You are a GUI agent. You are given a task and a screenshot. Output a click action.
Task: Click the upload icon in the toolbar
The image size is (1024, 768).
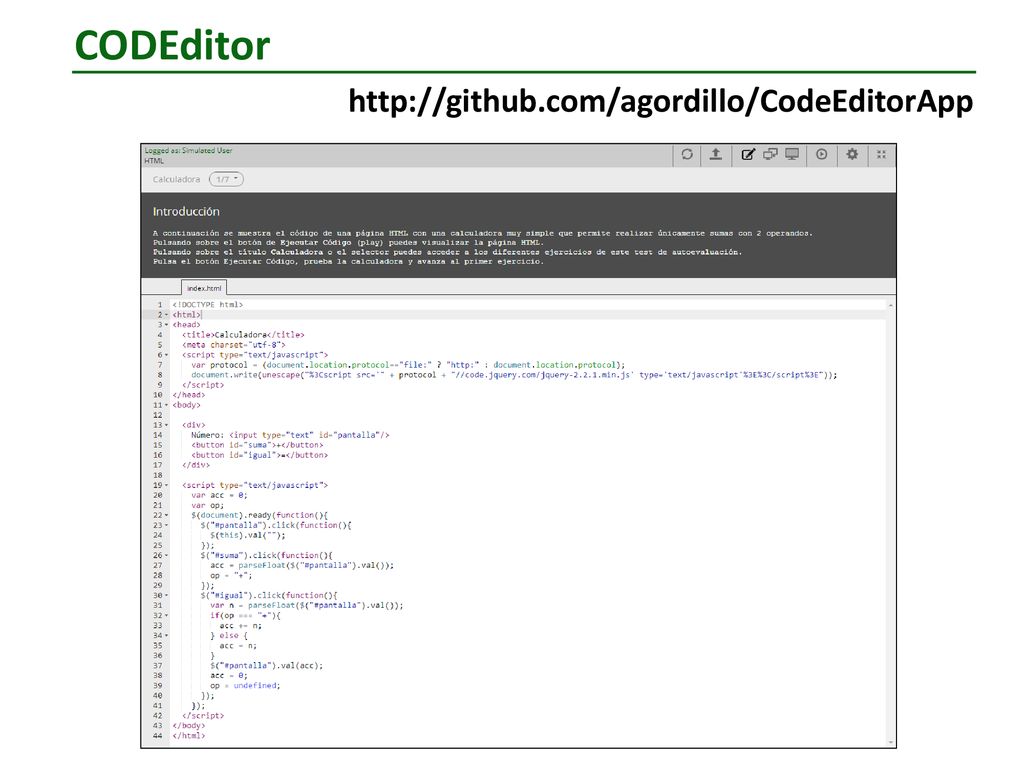coord(716,155)
